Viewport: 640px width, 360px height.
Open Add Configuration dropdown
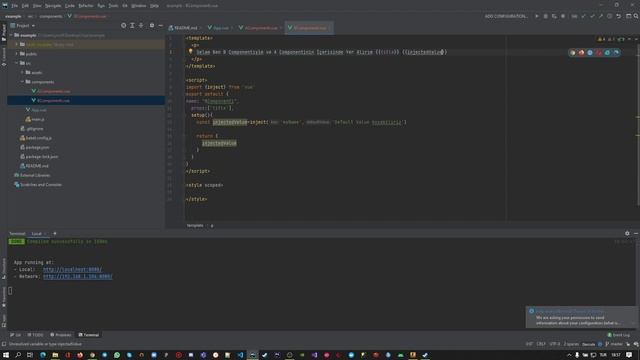pyautogui.click(x=506, y=16)
